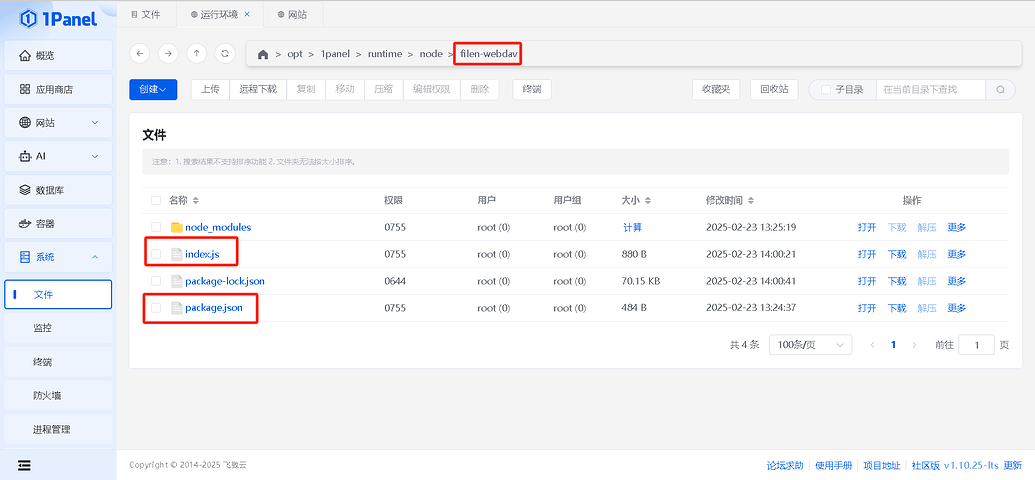The image size is (1035, 480).
Task: Click the index.js file icon
Action: click(x=176, y=254)
